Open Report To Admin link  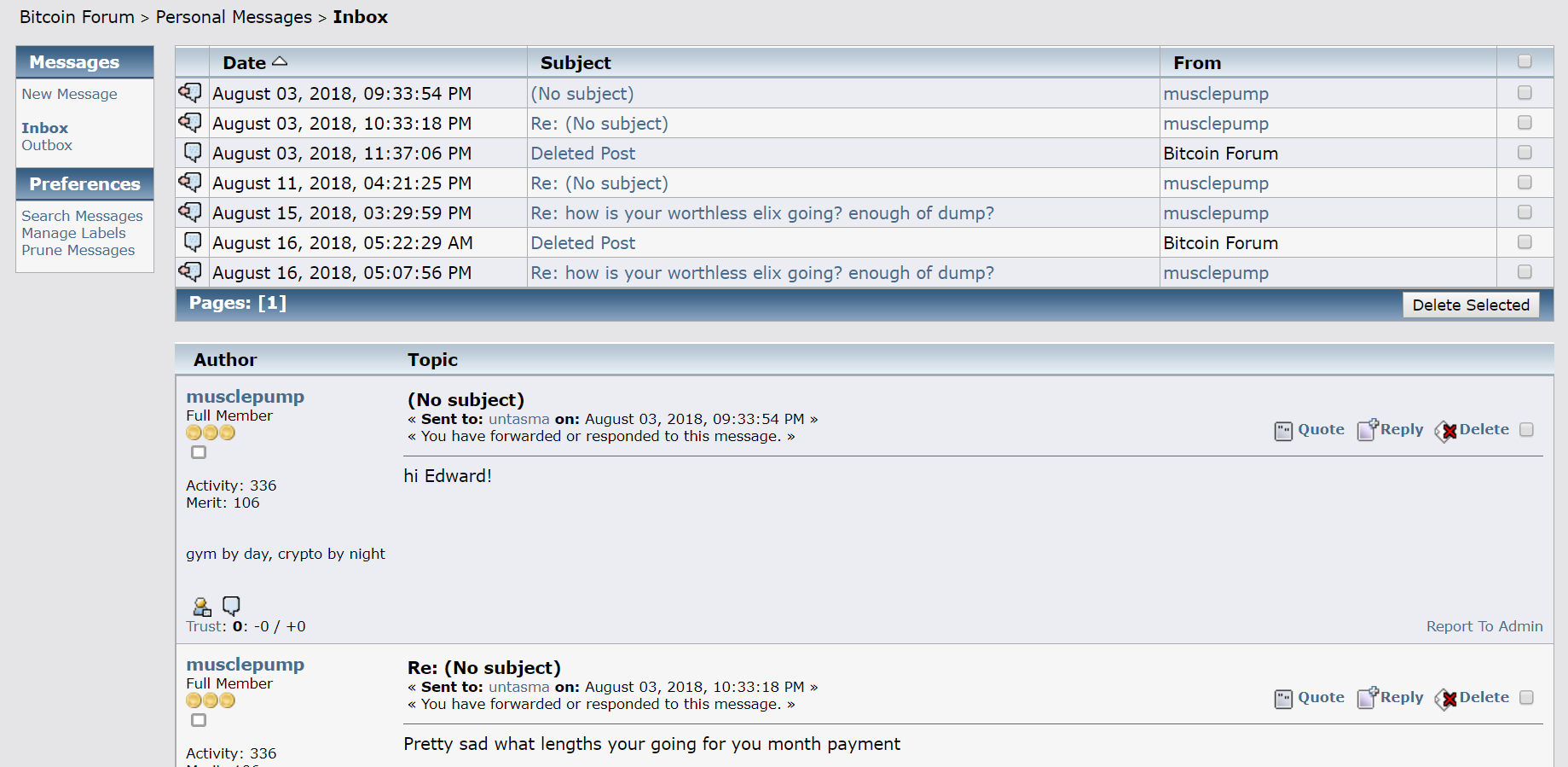point(1484,626)
